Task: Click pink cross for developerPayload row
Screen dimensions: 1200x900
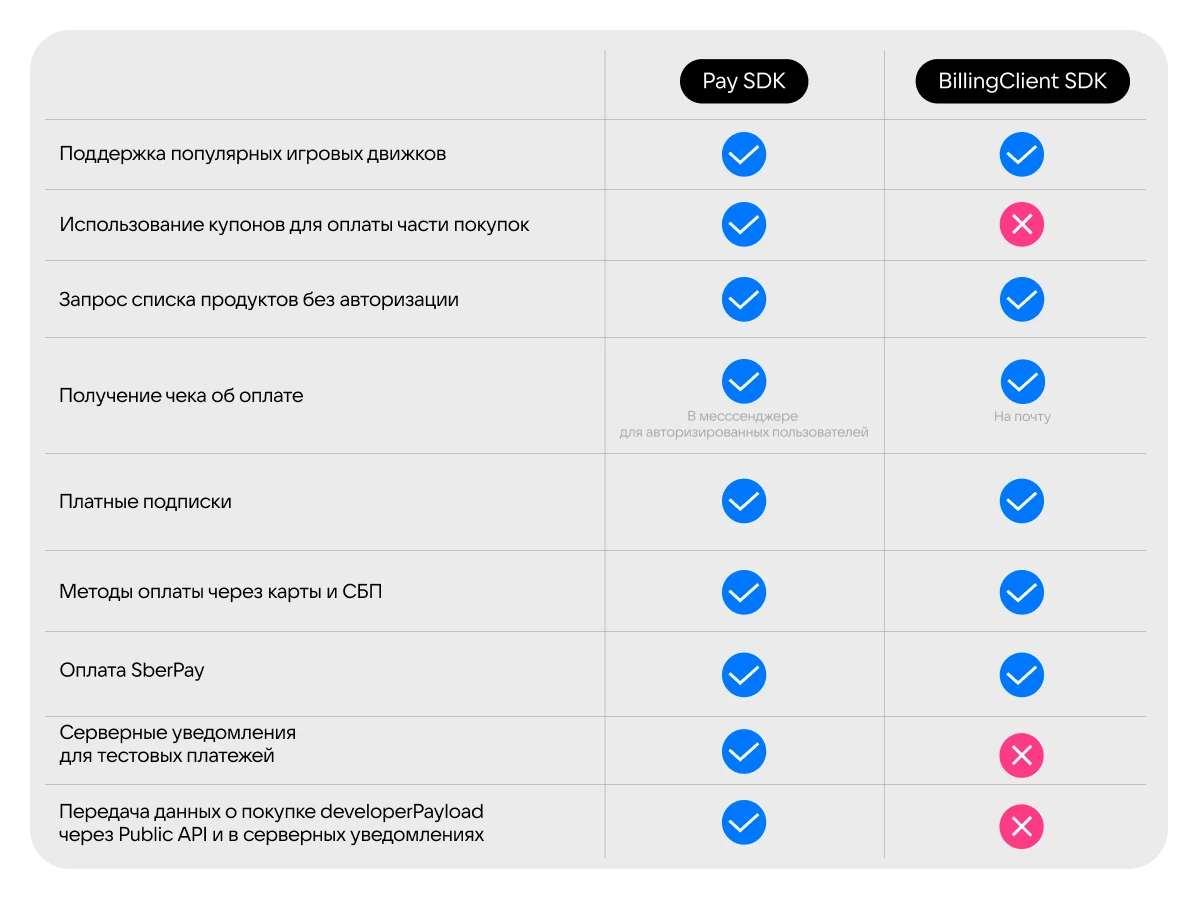Action: (x=1022, y=827)
